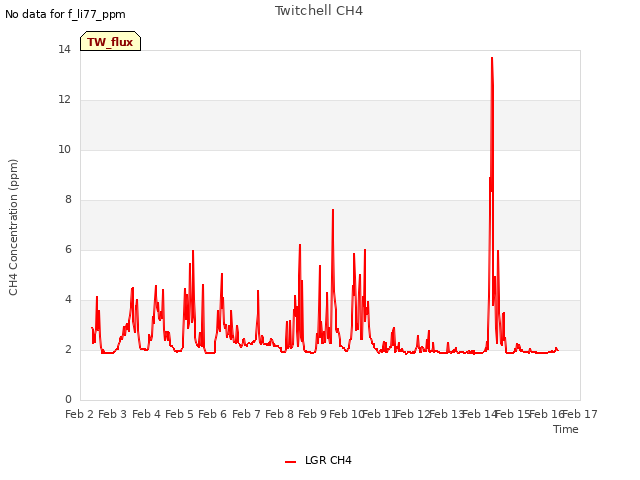The image size is (640, 480).
Task: Click the Feb 15 x-axis tick label
Action: (x=512, y=414)
